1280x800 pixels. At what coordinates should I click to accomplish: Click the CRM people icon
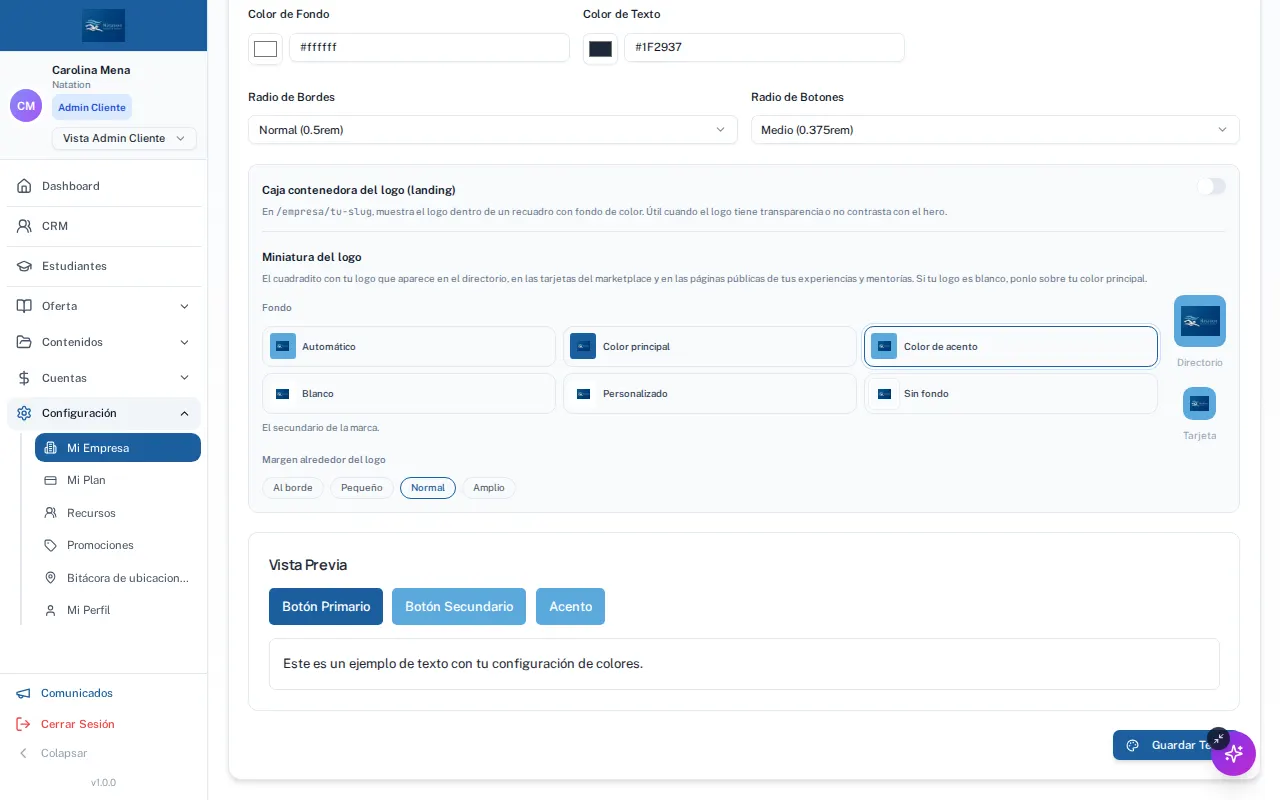pyautogui.click(x=24, y=226)
